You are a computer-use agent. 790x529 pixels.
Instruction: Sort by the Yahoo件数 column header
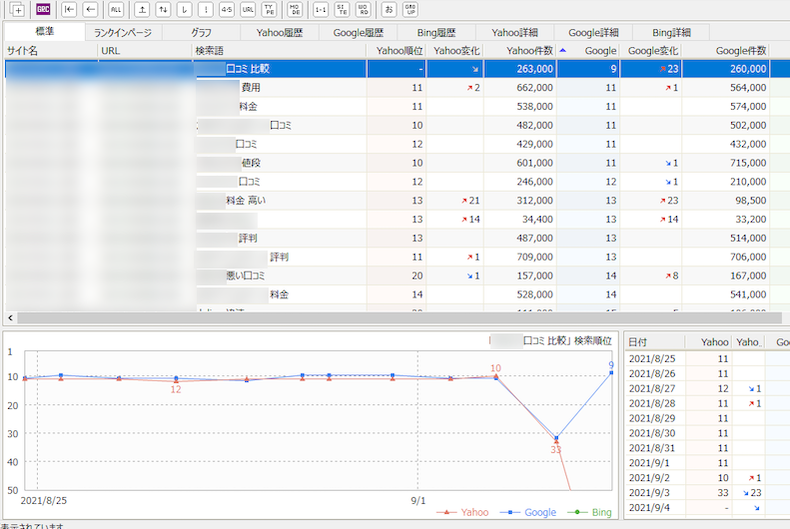519,51
